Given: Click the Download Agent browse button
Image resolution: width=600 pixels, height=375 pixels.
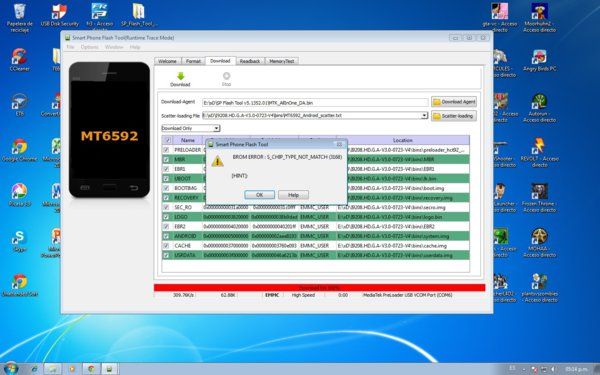Looking at the screenshot, I should (454, 102).
